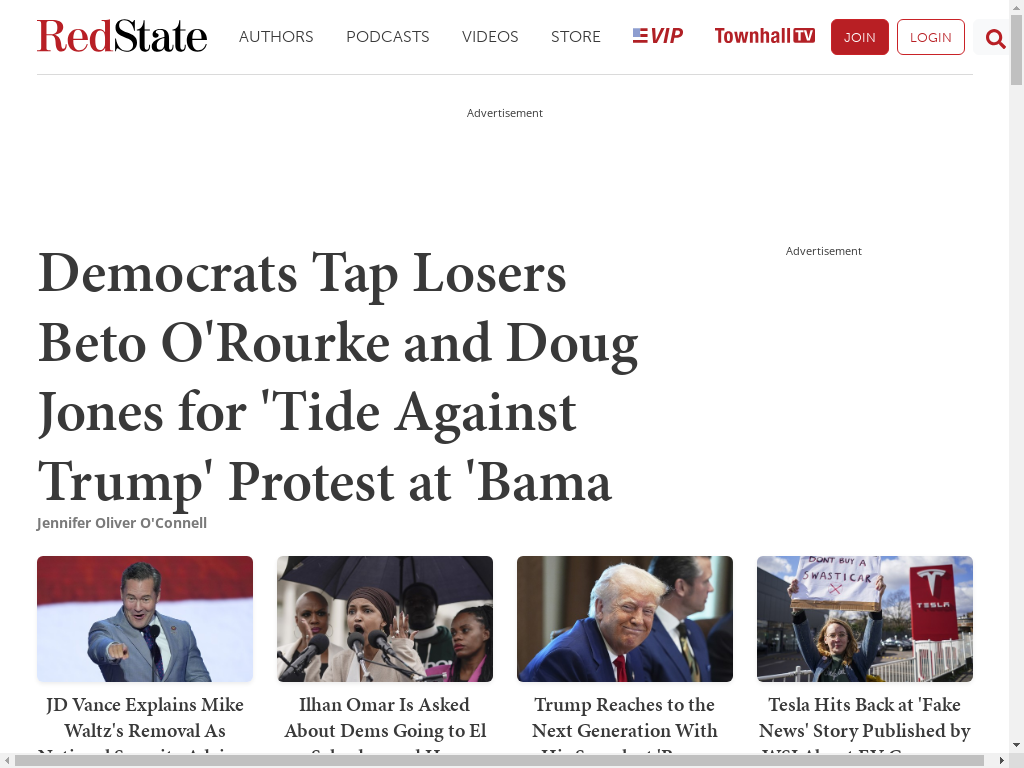Click the vertical scrollbar up arrow
The height and width of the screenshot is (768, 1024).
point(1016,7)
